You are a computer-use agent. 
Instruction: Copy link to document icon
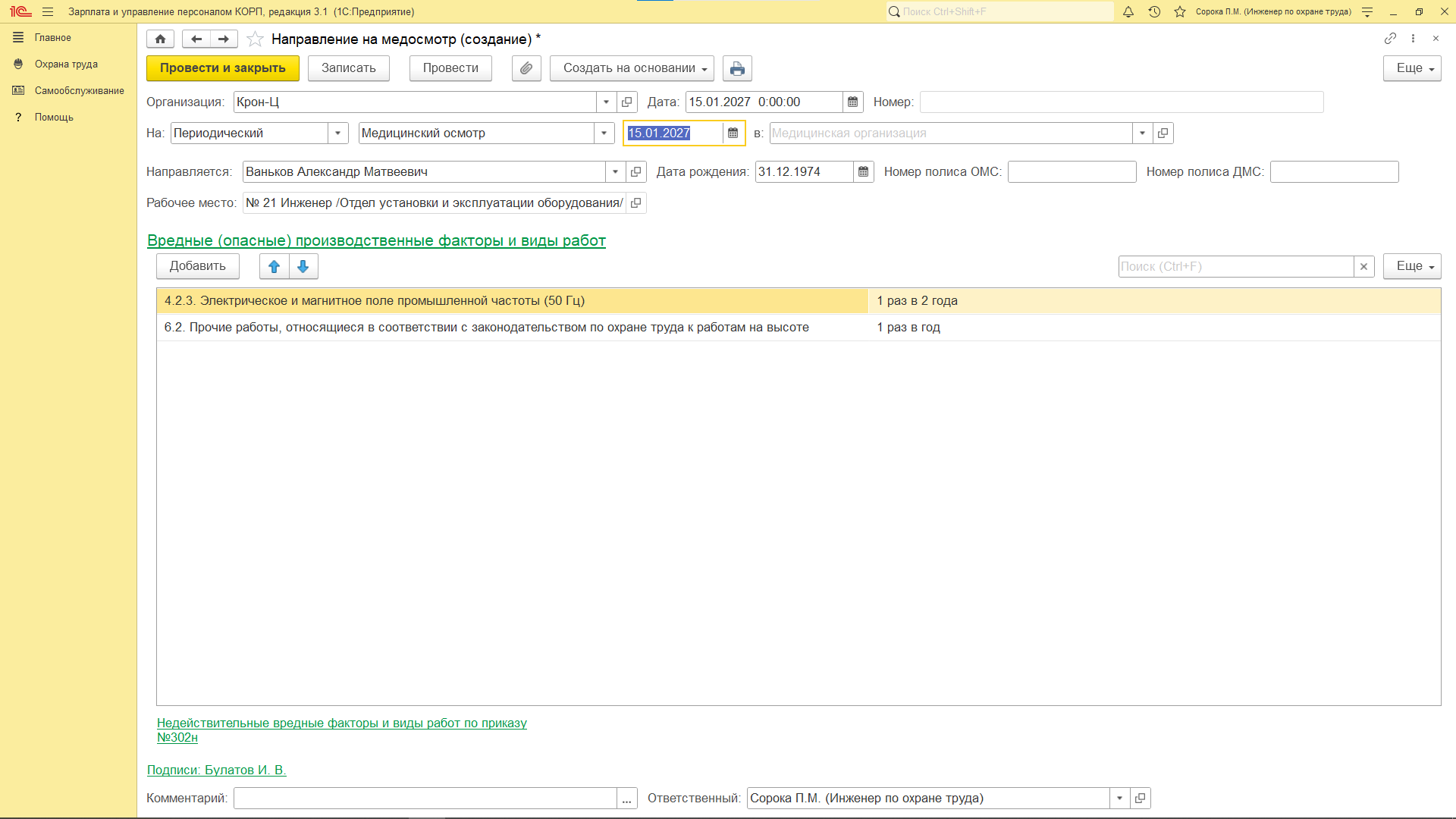1389,39
